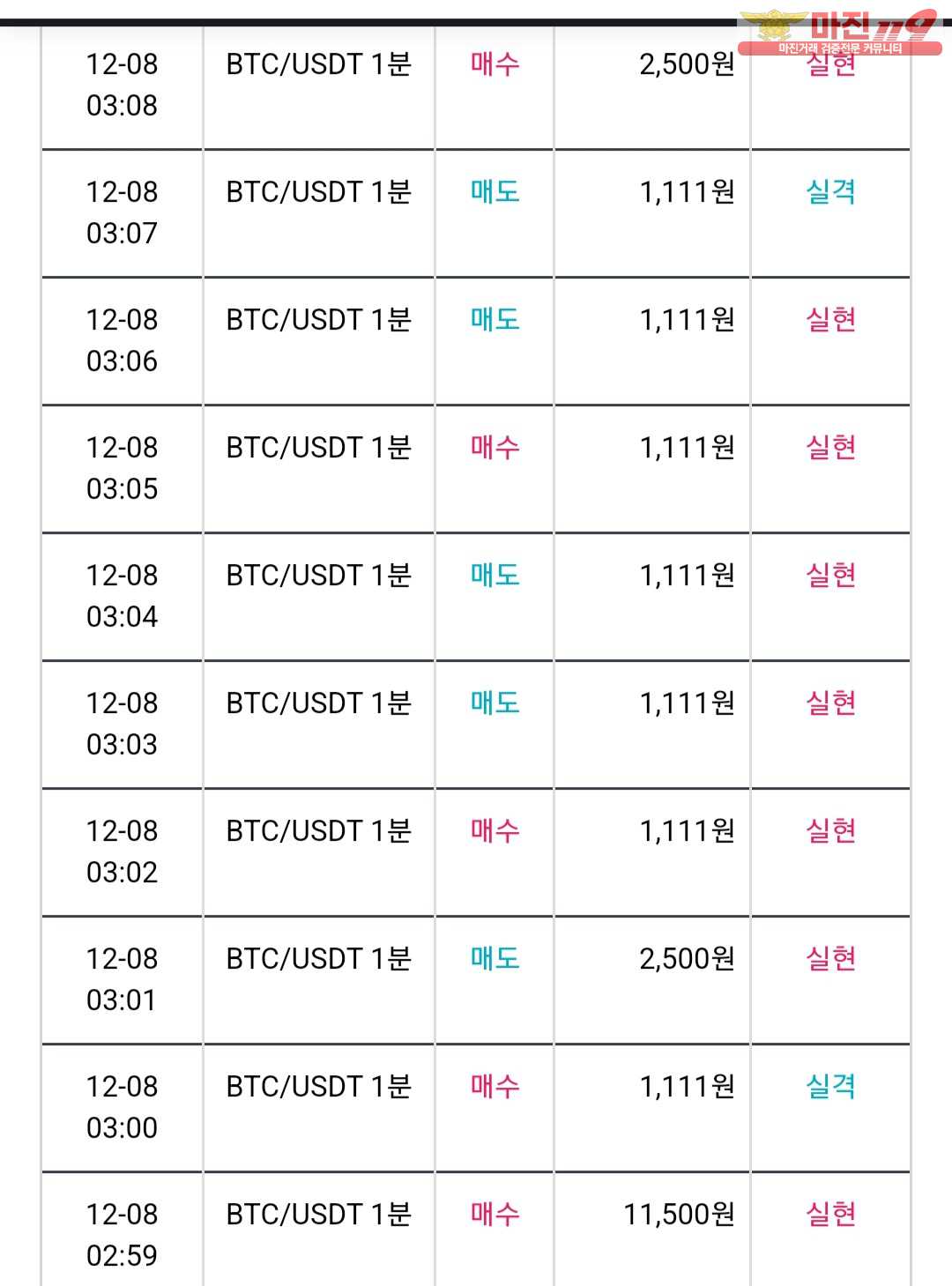Open the 실격 result at 03:00
The image size is (952, 1286).
[830, 1087]
